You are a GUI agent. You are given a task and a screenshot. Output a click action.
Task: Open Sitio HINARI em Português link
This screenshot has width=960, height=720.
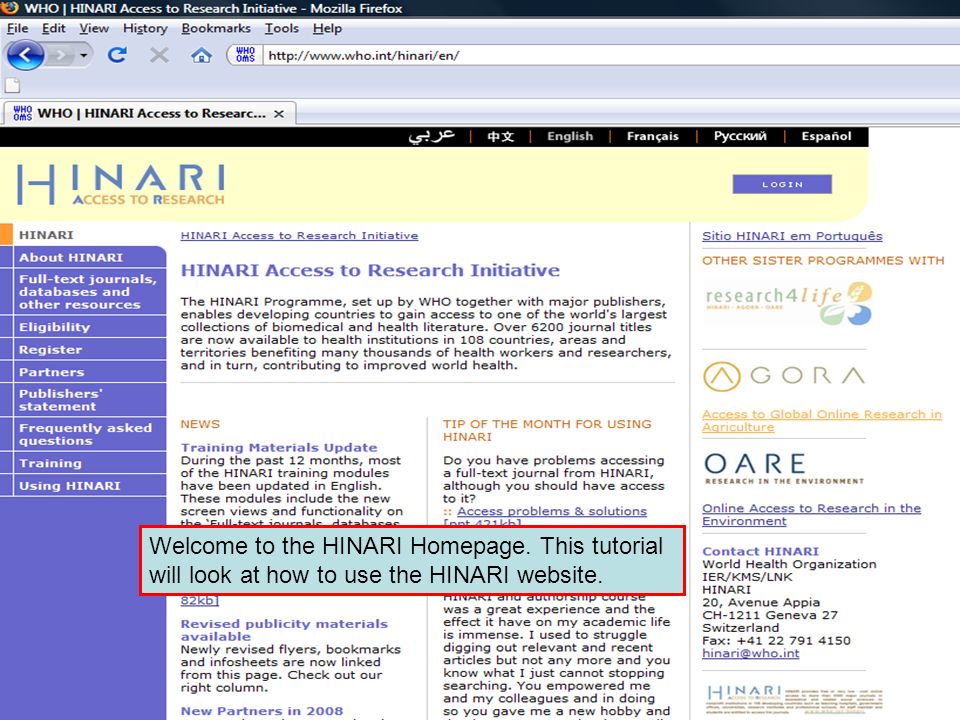pos(792,236)
